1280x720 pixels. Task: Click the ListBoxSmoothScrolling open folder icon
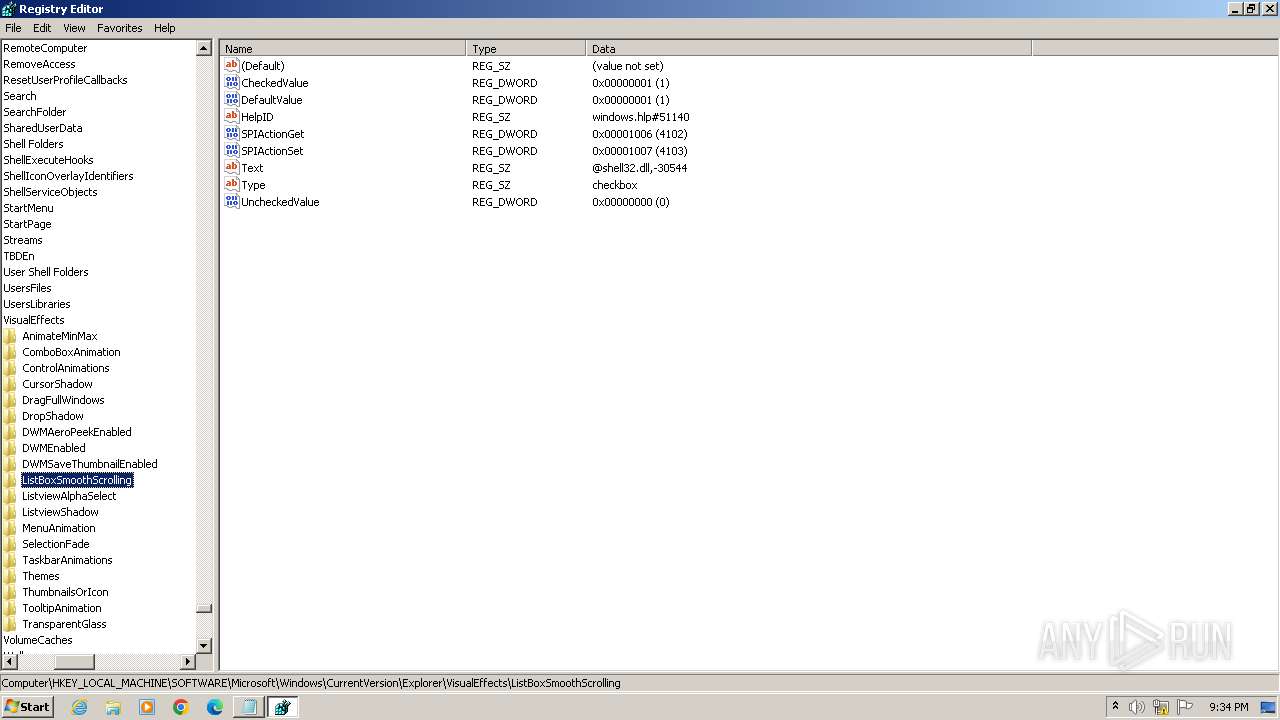click(x=10, y=480)
